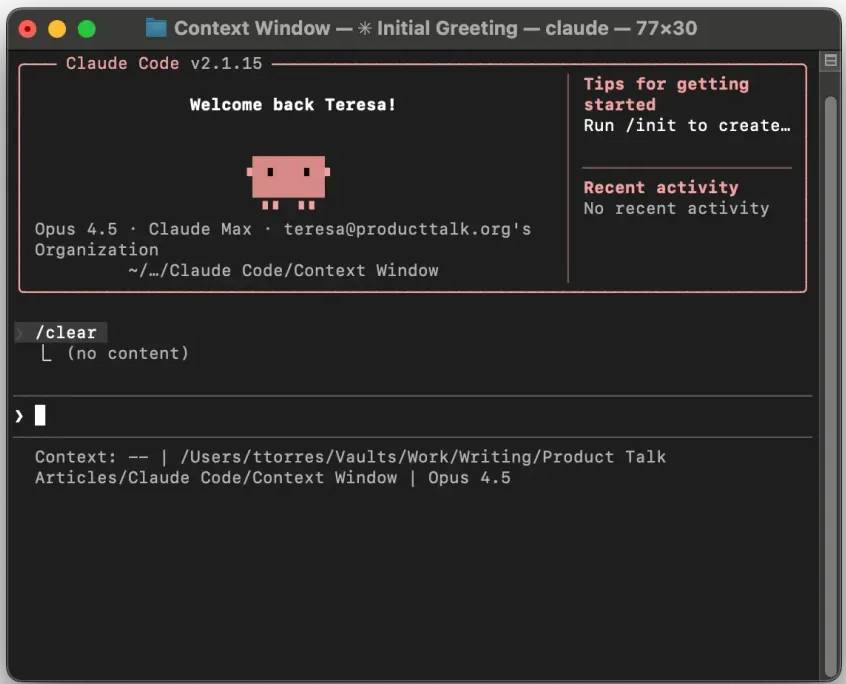Click the "Opus 4.5 · Claude Max" account line
This screenshot has height=684, width=846.
click(283, 229)
